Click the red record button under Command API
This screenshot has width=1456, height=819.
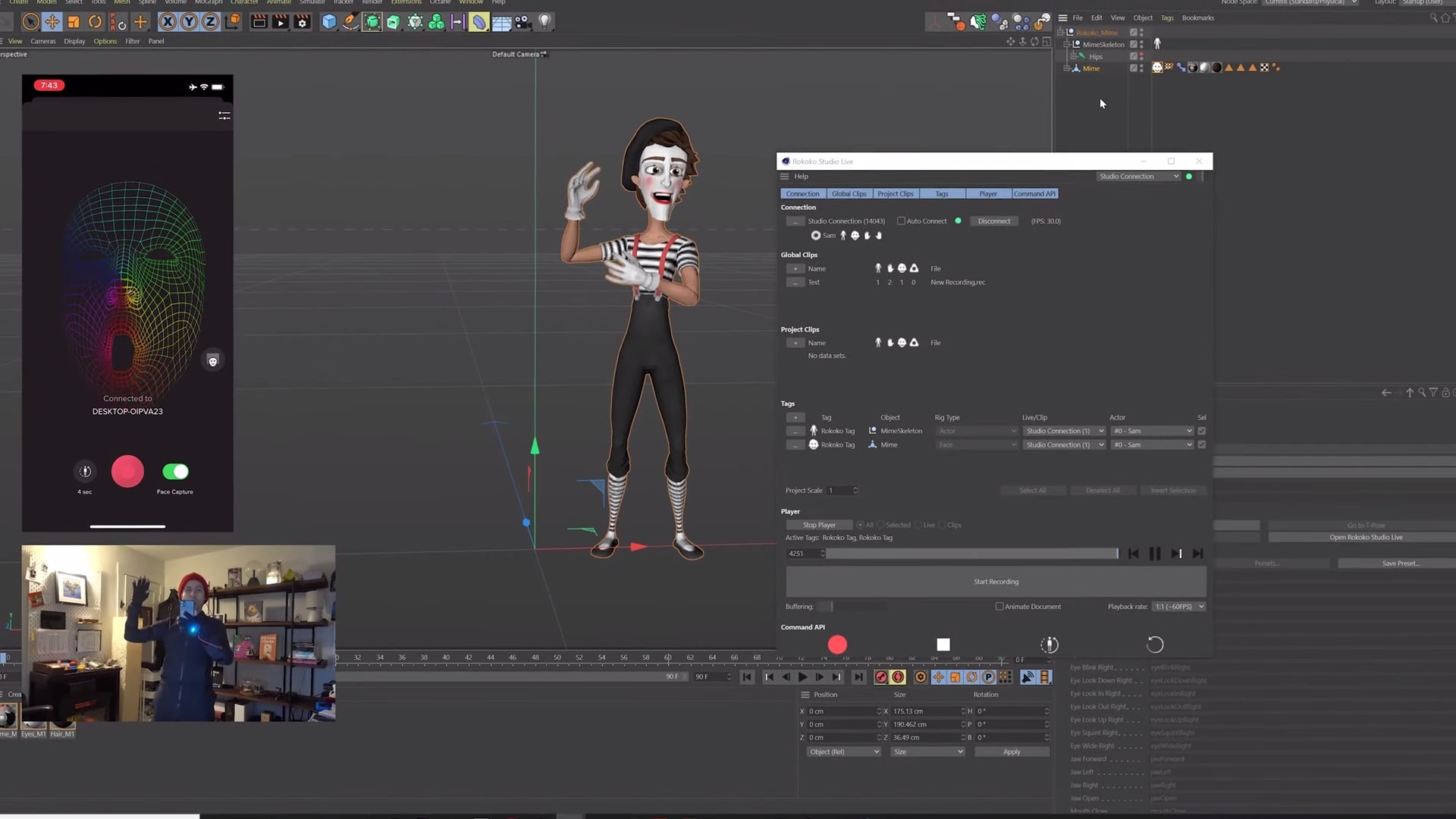(x=837, y=645)
